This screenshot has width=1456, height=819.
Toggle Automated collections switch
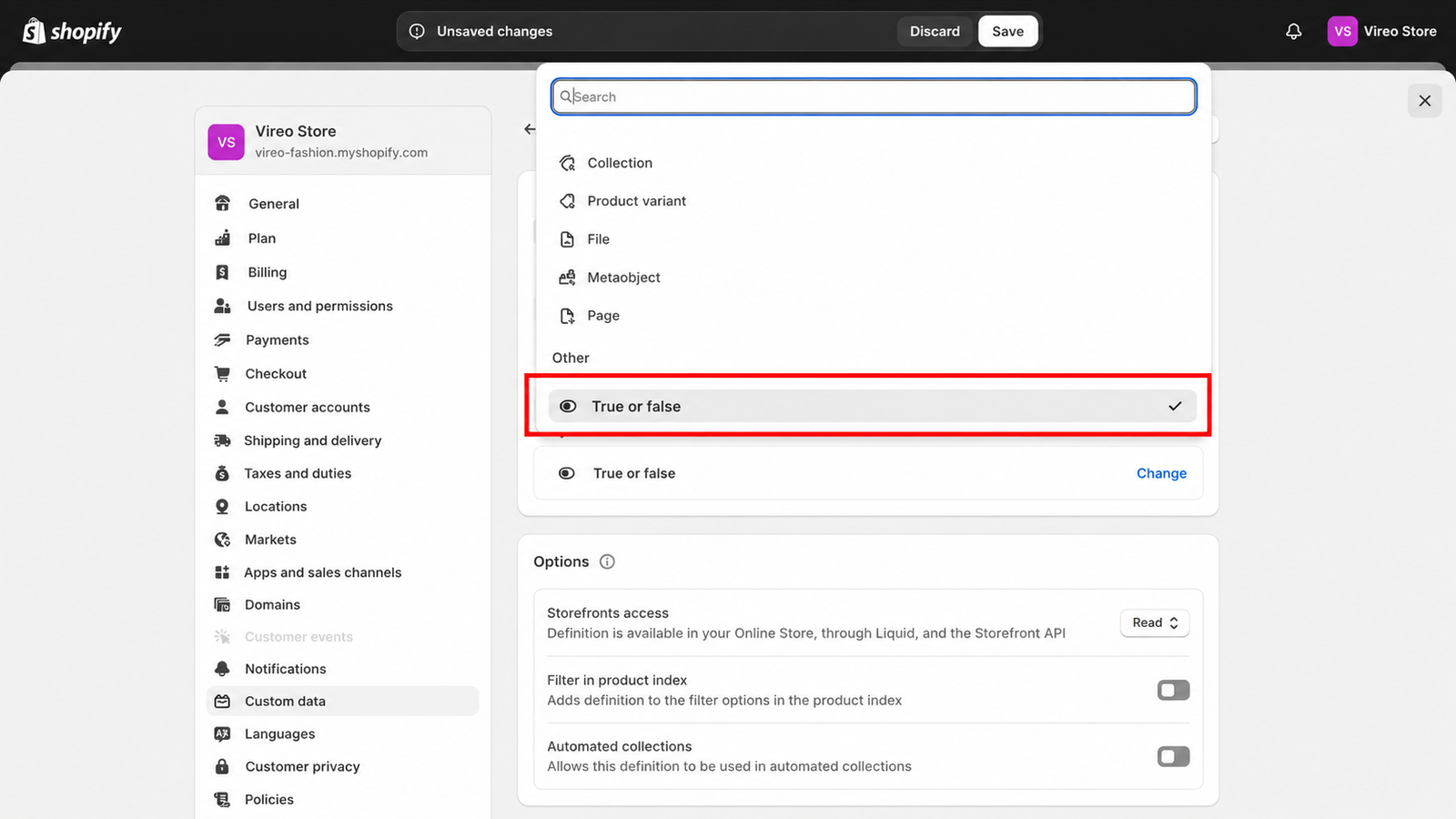tap(1173, 756)
